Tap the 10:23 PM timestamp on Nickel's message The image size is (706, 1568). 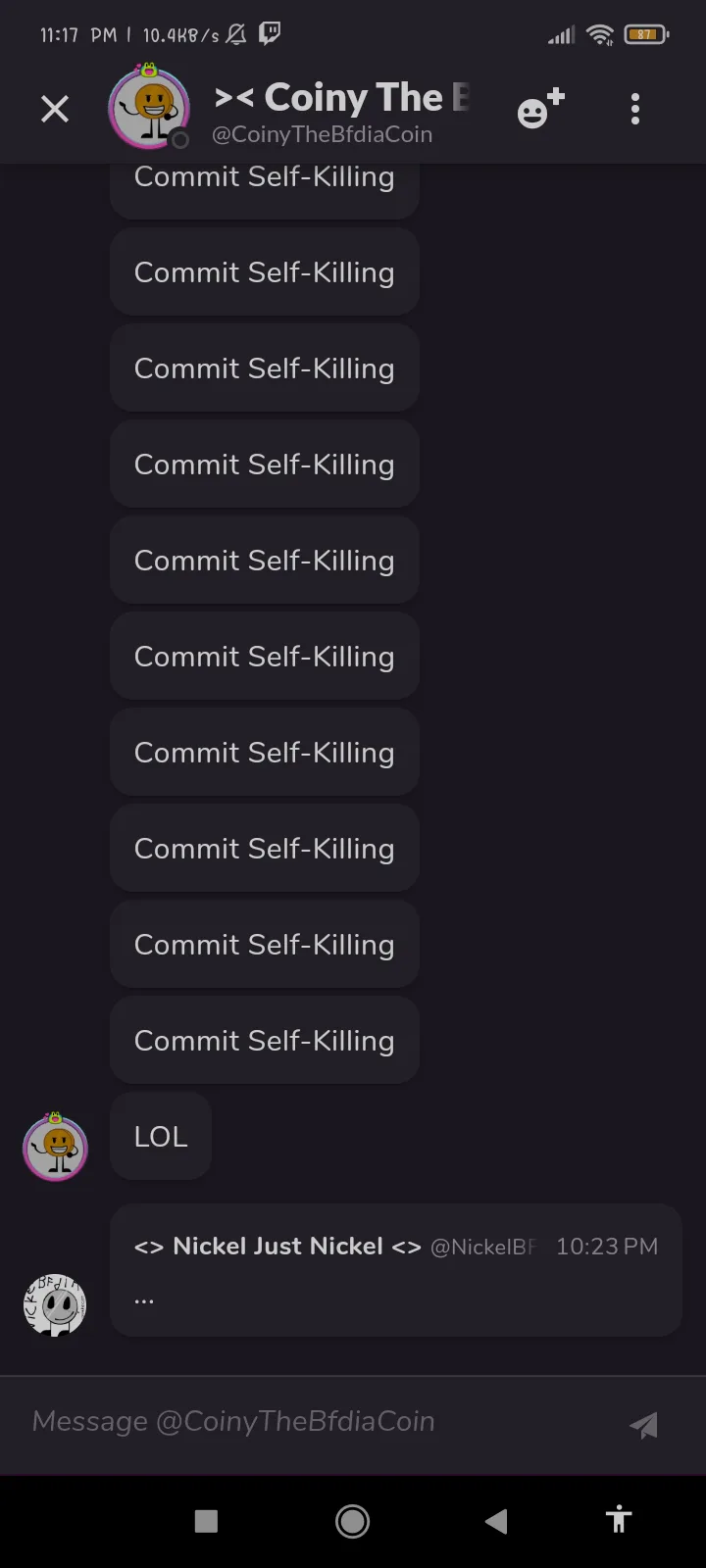(607, 1247)
